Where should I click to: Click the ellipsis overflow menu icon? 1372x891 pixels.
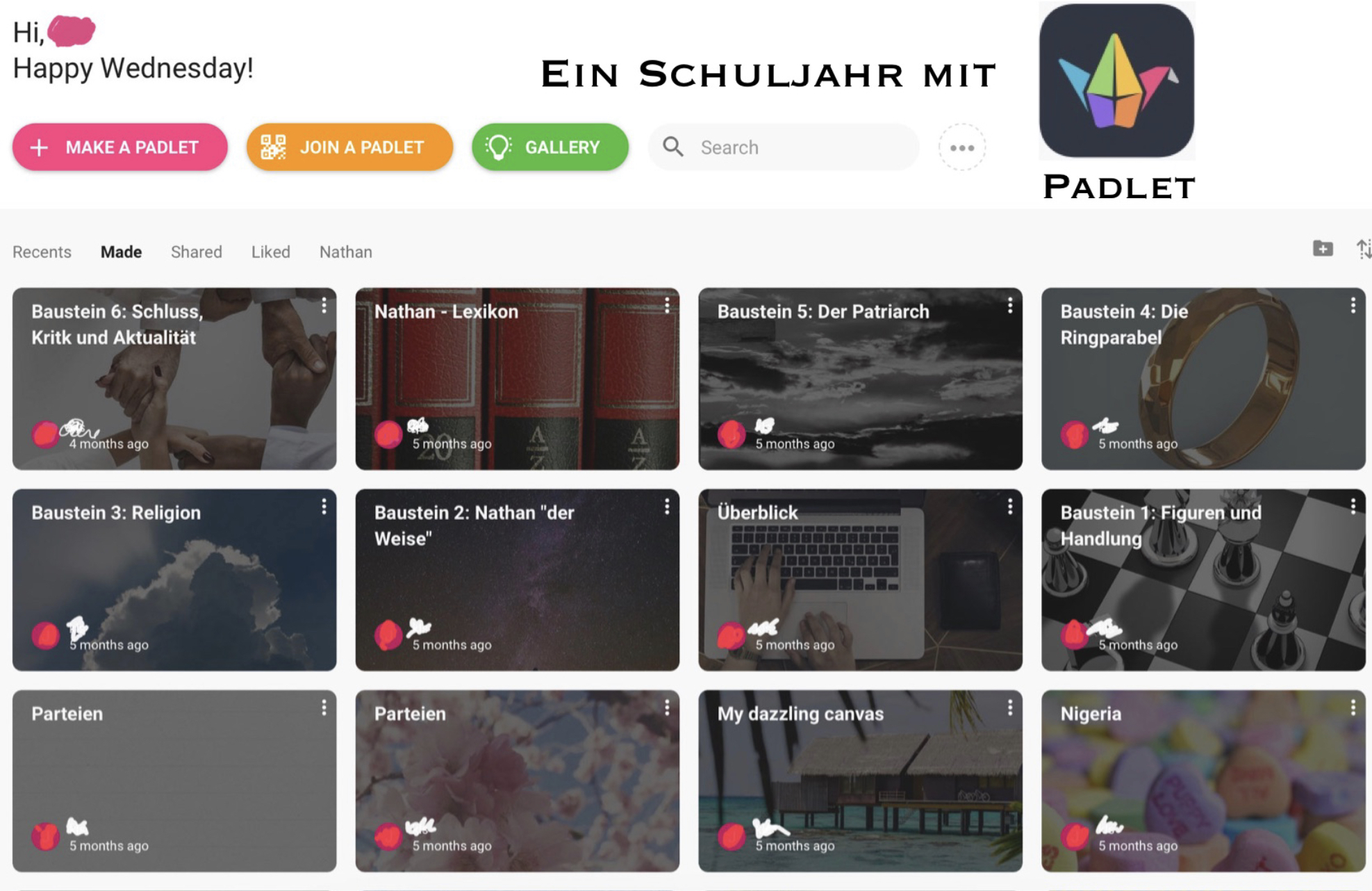961,147
